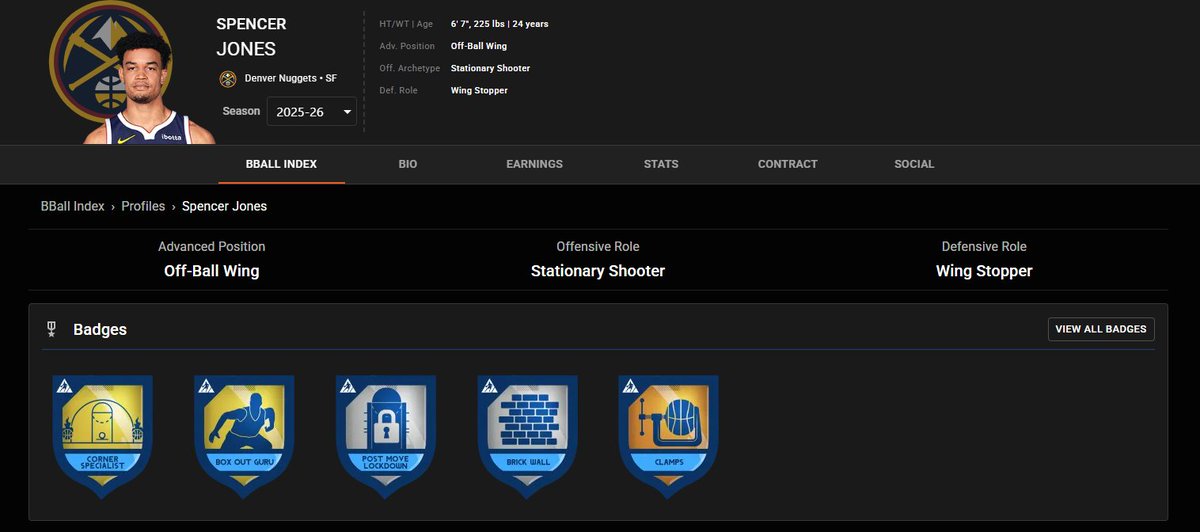Open the Box Out Guru badge
This screenshot has height=532, width=1200.
click(244, 436)
